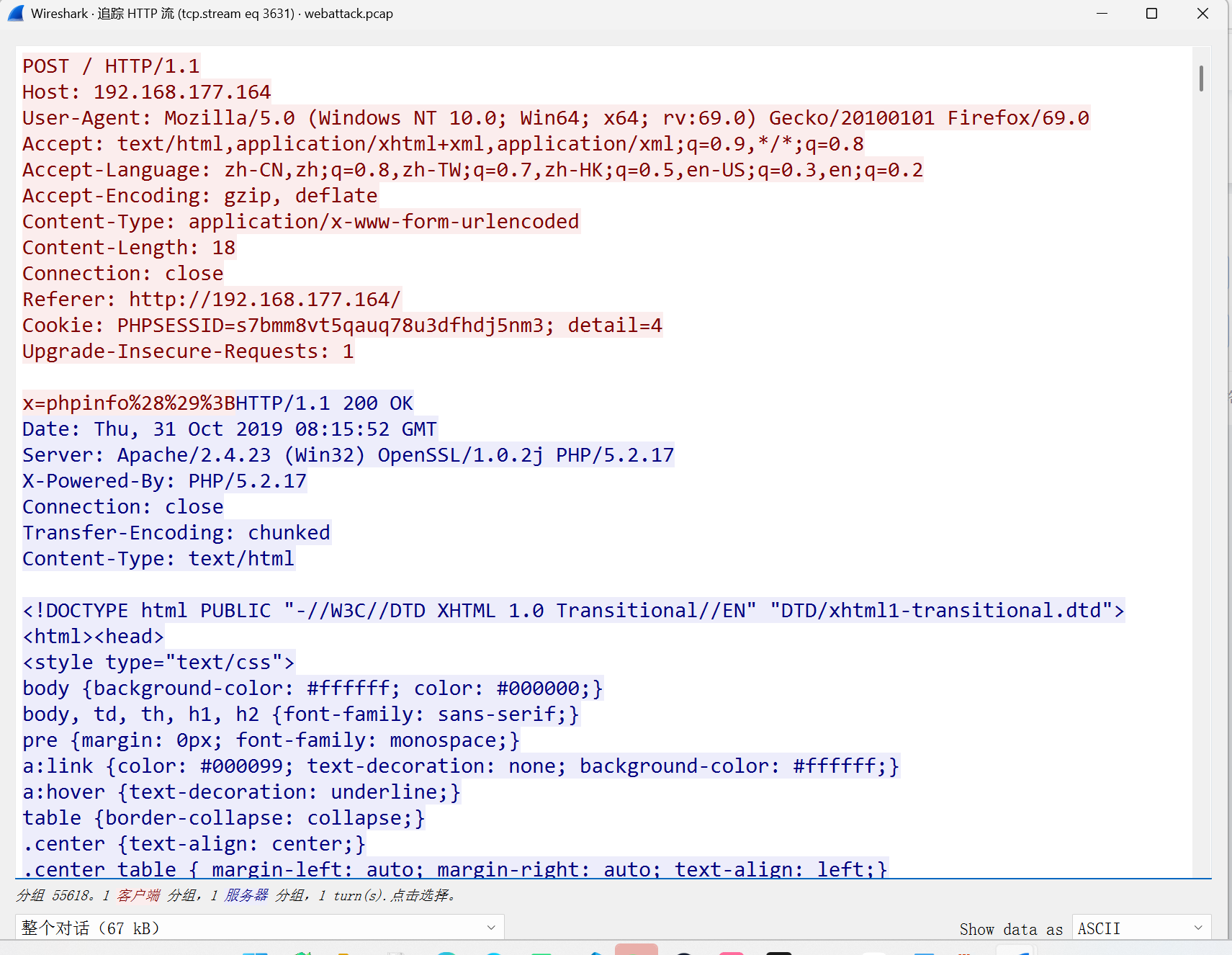The height and width of the screenshot is (955, 1232).
Task: Click the "<html><head>" line
Action: pyautogui.click(x=94, y=637)
